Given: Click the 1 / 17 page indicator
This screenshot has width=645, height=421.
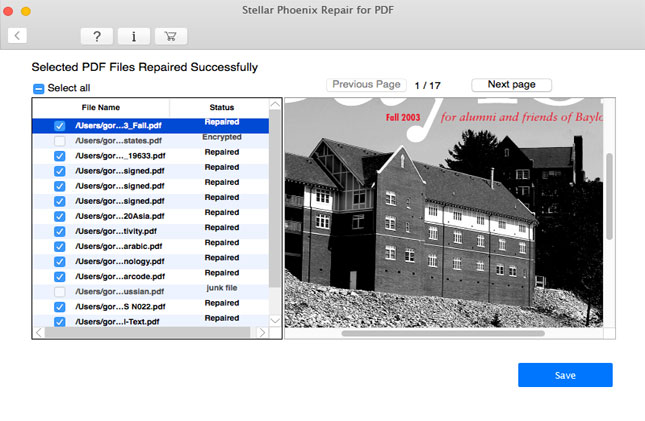Looking at the screenshot, I should pos(427,86).
